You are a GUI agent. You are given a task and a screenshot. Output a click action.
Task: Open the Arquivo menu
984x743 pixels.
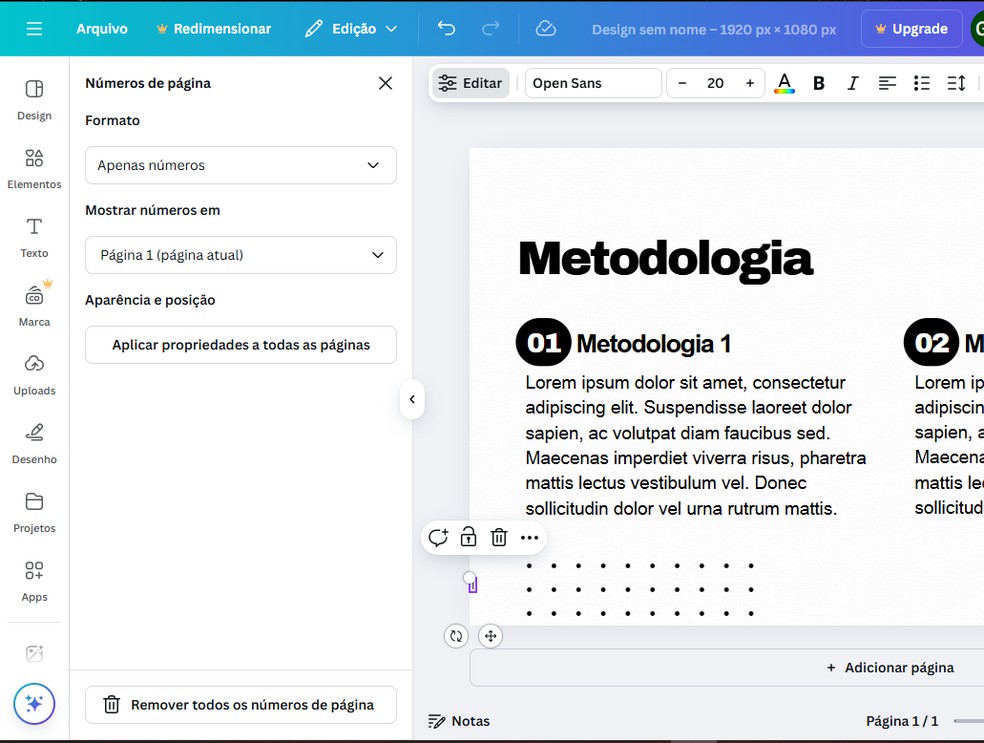(x=101, y=28)
